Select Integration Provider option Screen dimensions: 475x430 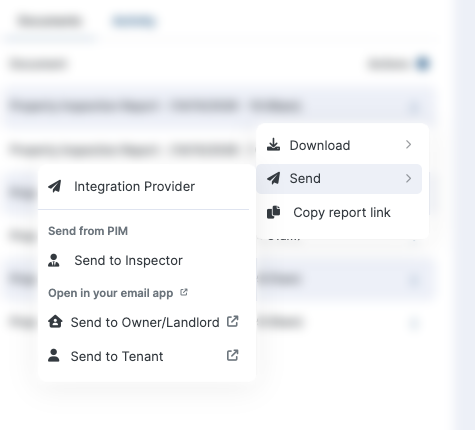point(144,186)
